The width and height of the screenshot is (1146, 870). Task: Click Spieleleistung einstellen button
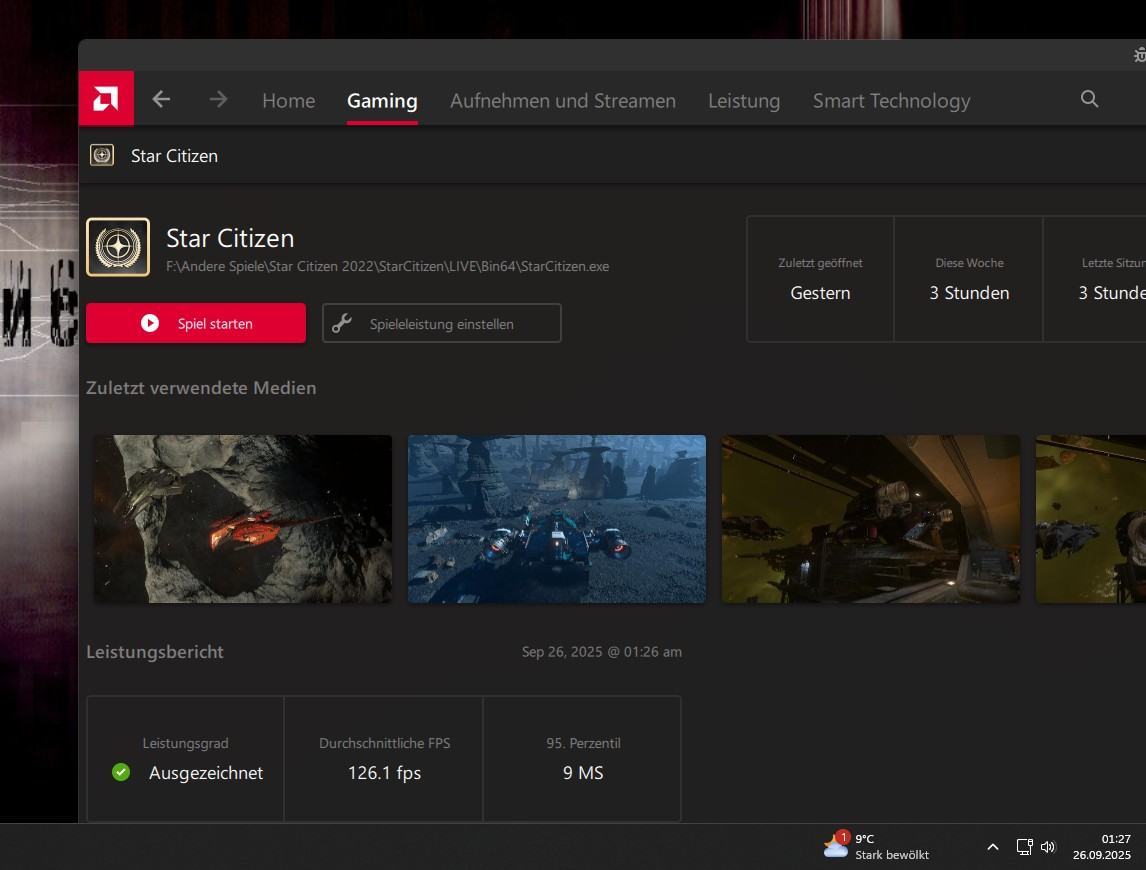click(441, 323)
